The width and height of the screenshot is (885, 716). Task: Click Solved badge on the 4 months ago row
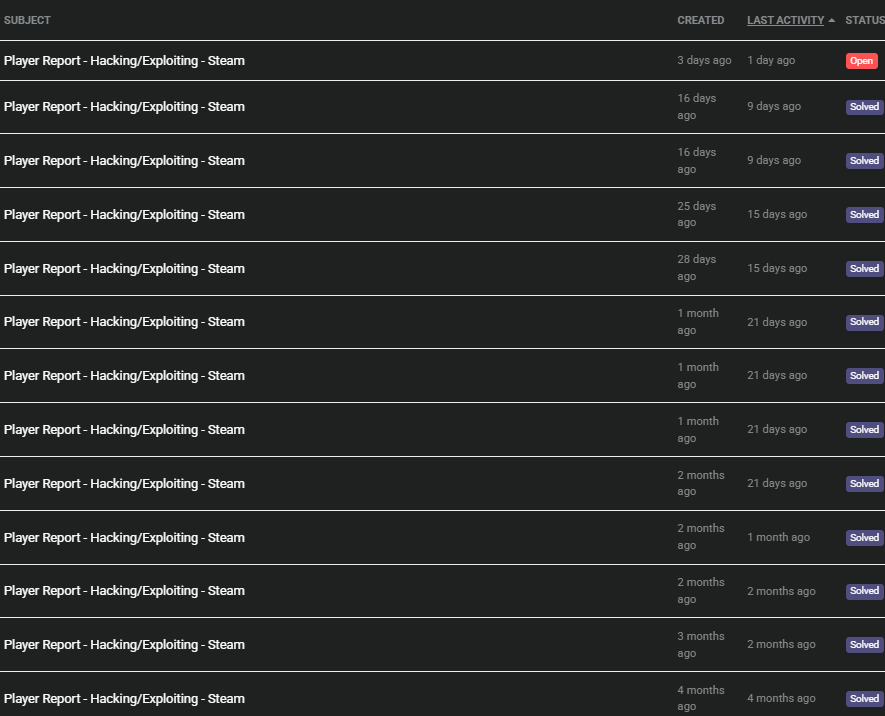click(x=864, y=699)
